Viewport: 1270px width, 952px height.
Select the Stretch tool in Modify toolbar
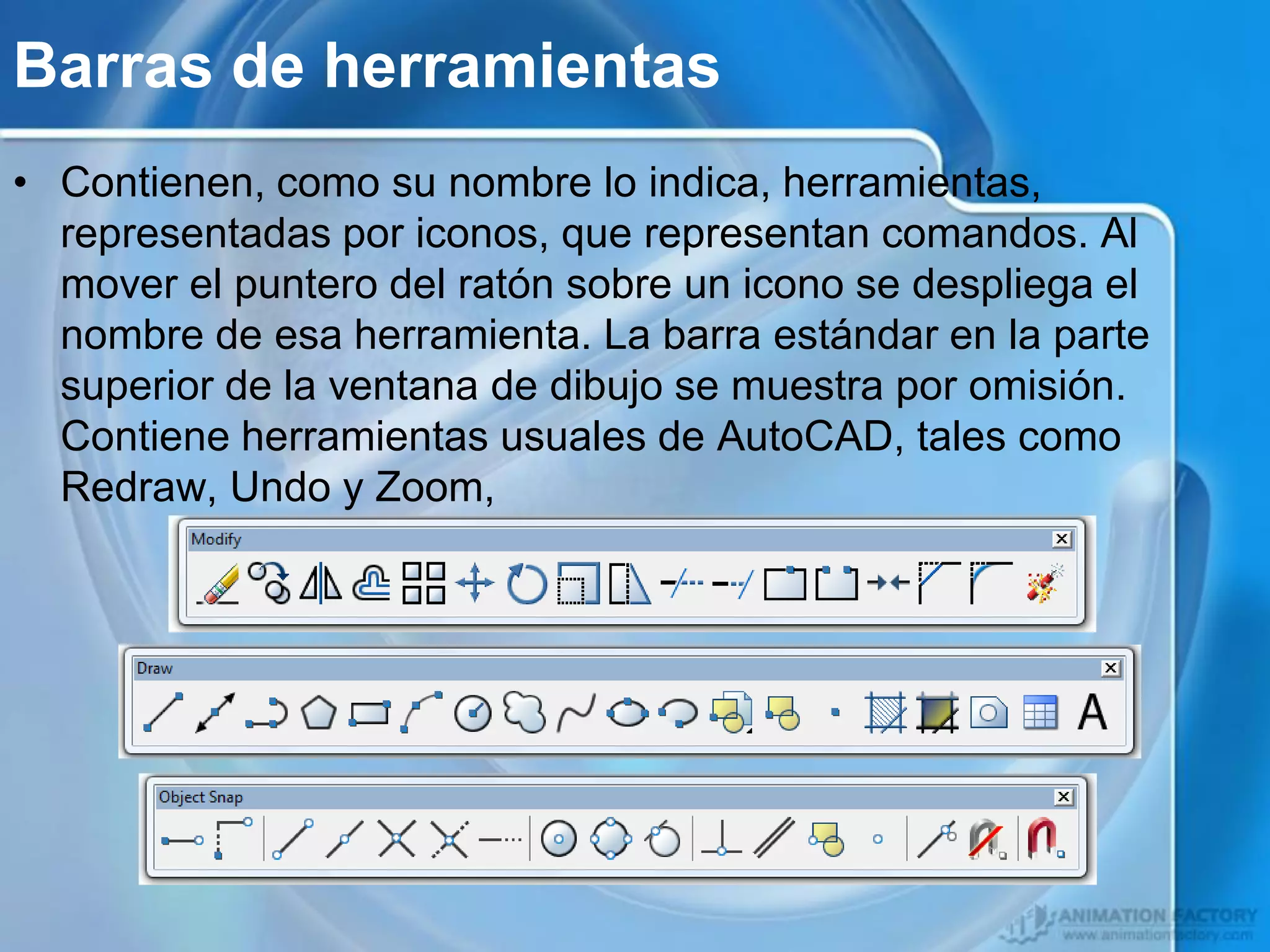click(x=629, y=583)
